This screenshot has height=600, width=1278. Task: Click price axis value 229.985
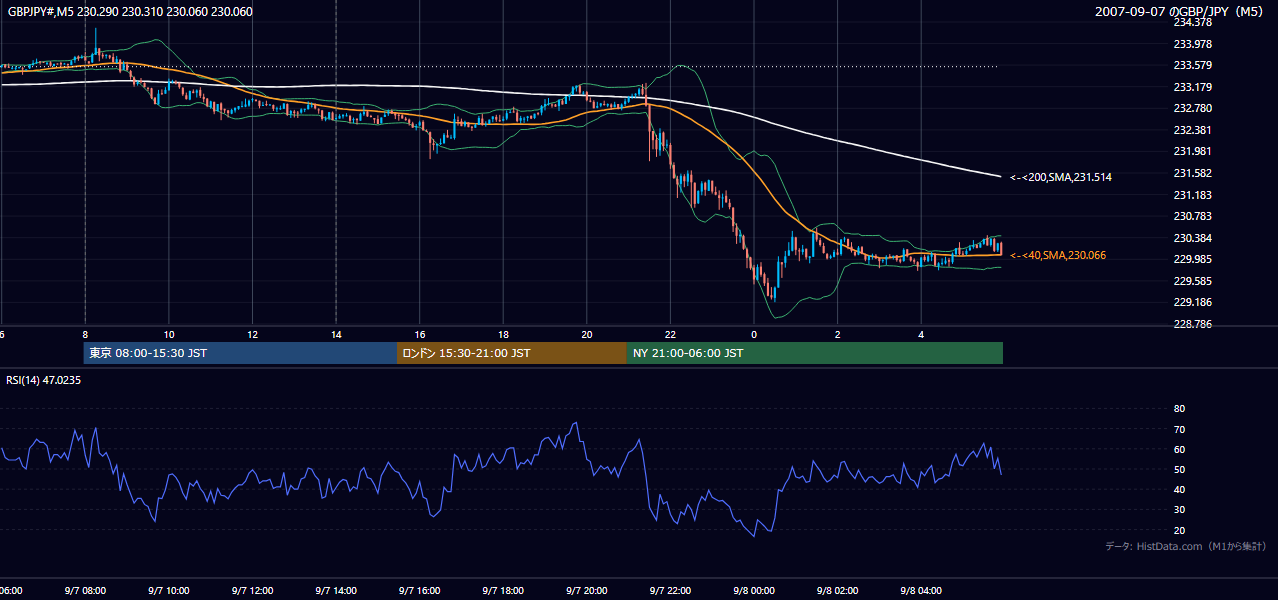coord(1191,259)
